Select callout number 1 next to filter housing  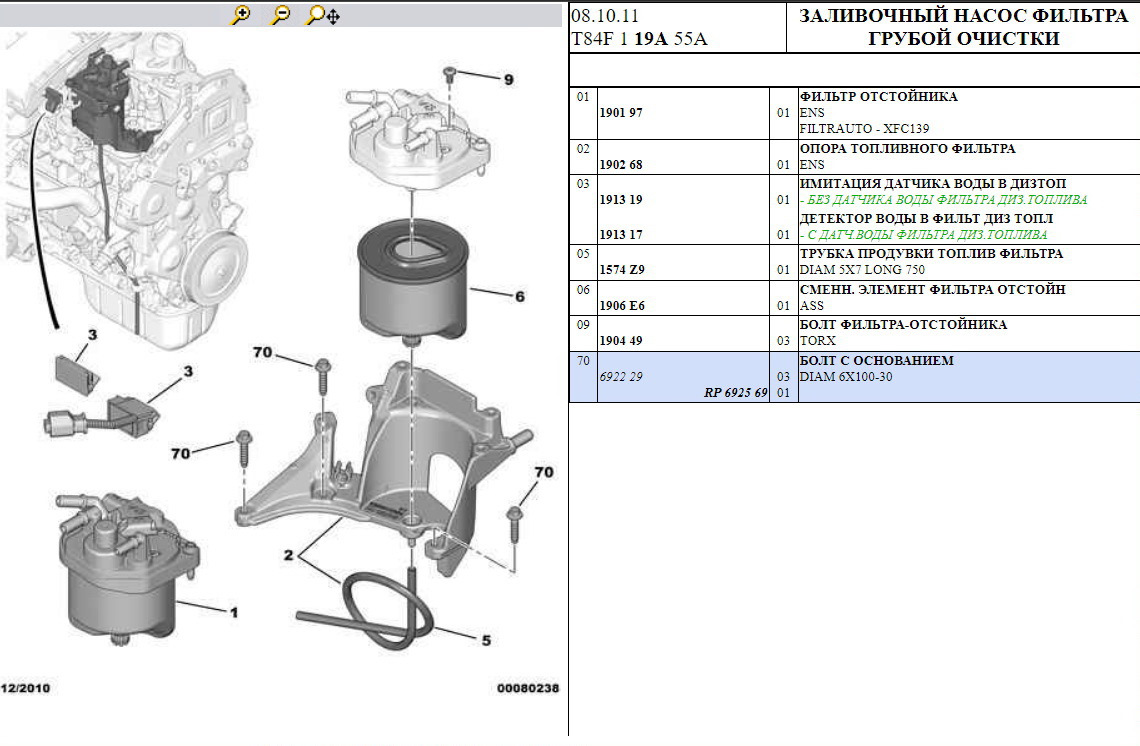click(x=234, y=612)
